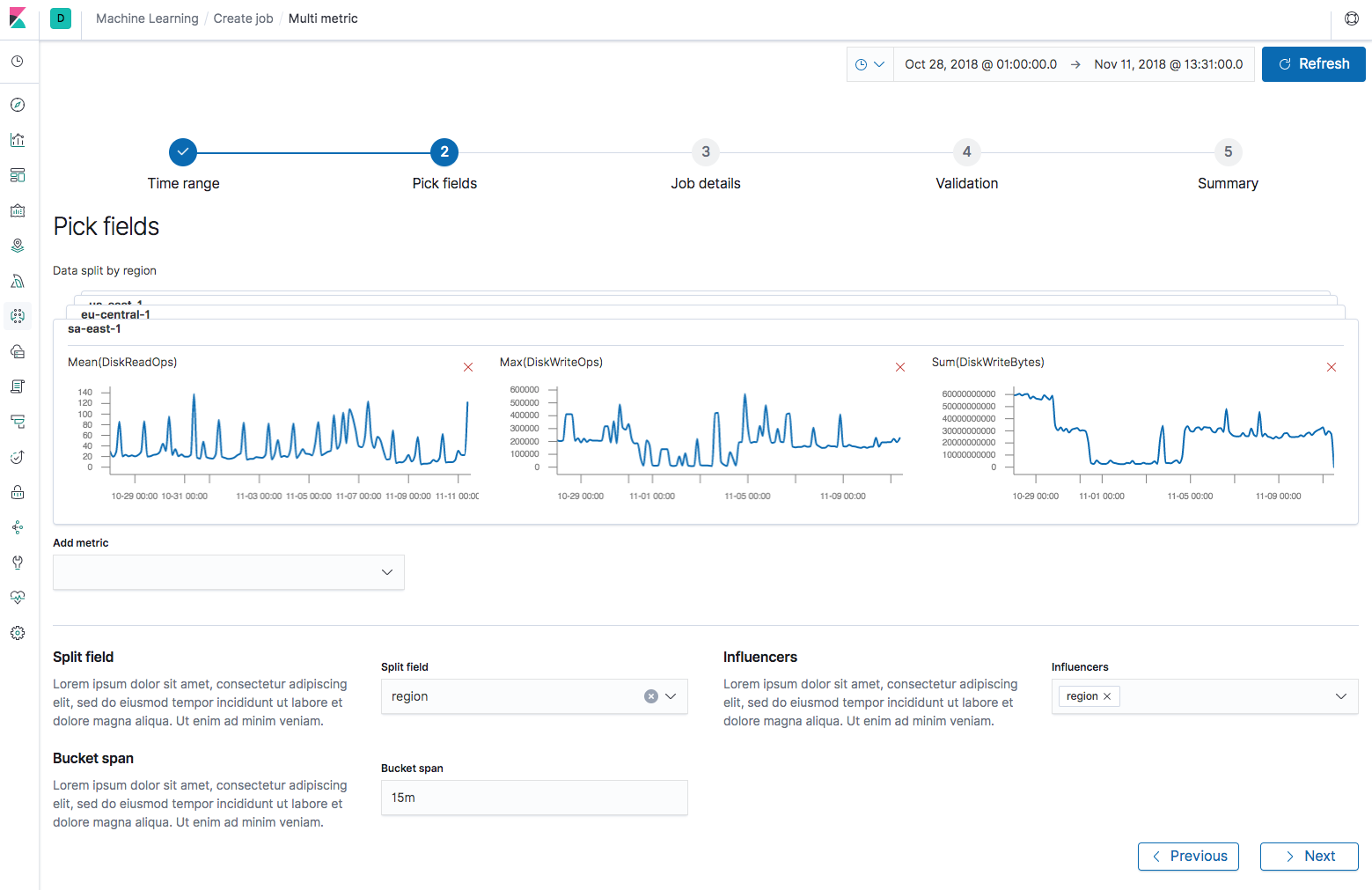Open Discover compass icon in sidebar
This screenshot has height=890, width=1372.
click(18, 105)
